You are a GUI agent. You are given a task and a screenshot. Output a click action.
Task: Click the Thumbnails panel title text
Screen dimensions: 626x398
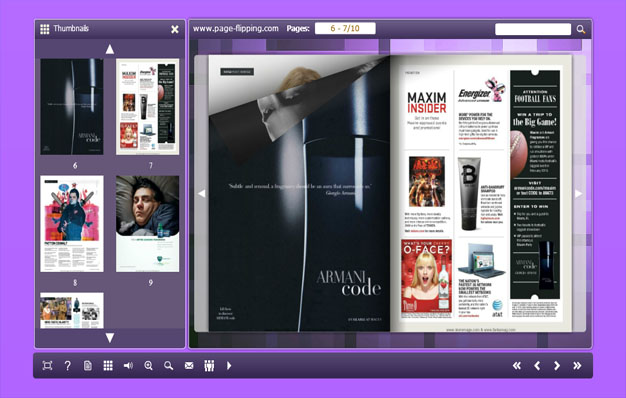71,28
